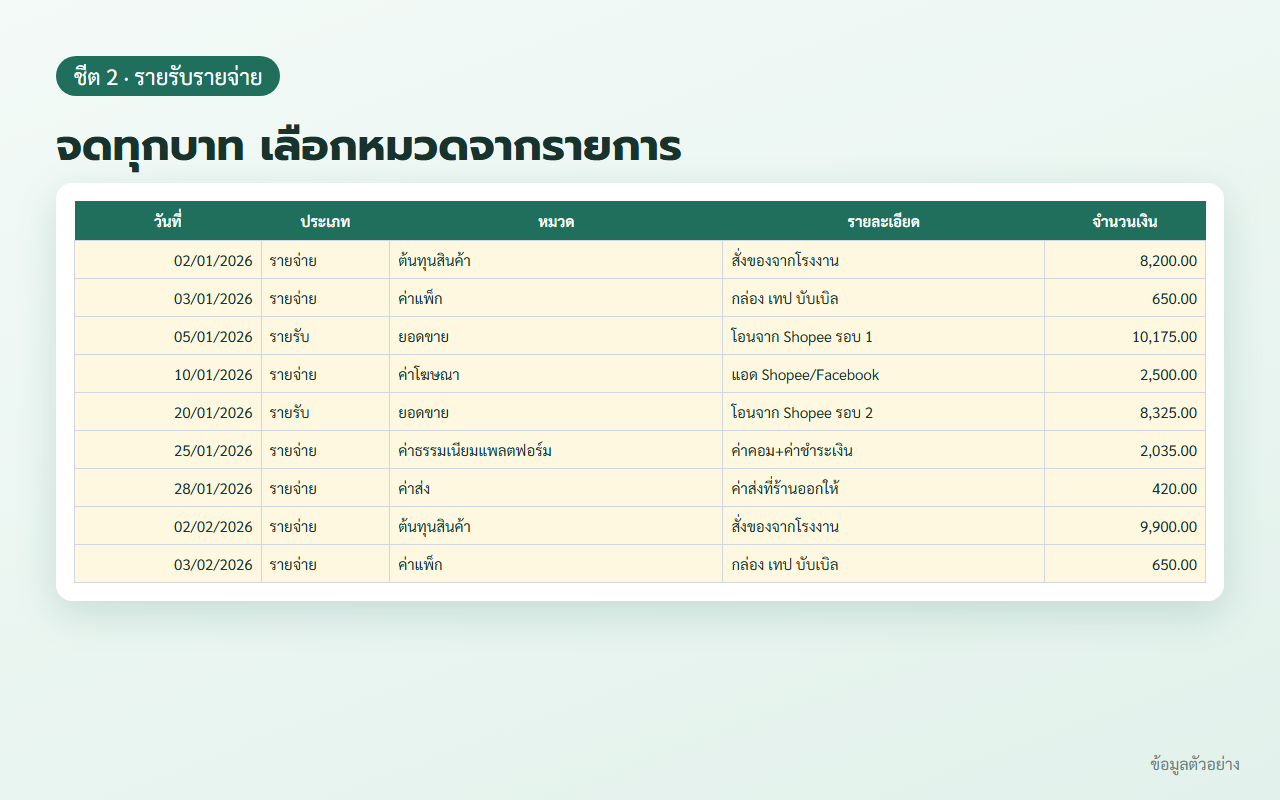Image resolution: width=1280 pixels, height=800 pixels.
Task: Select the detail โอนจาก Shopee รอบ 2
Action: point(883,412)
